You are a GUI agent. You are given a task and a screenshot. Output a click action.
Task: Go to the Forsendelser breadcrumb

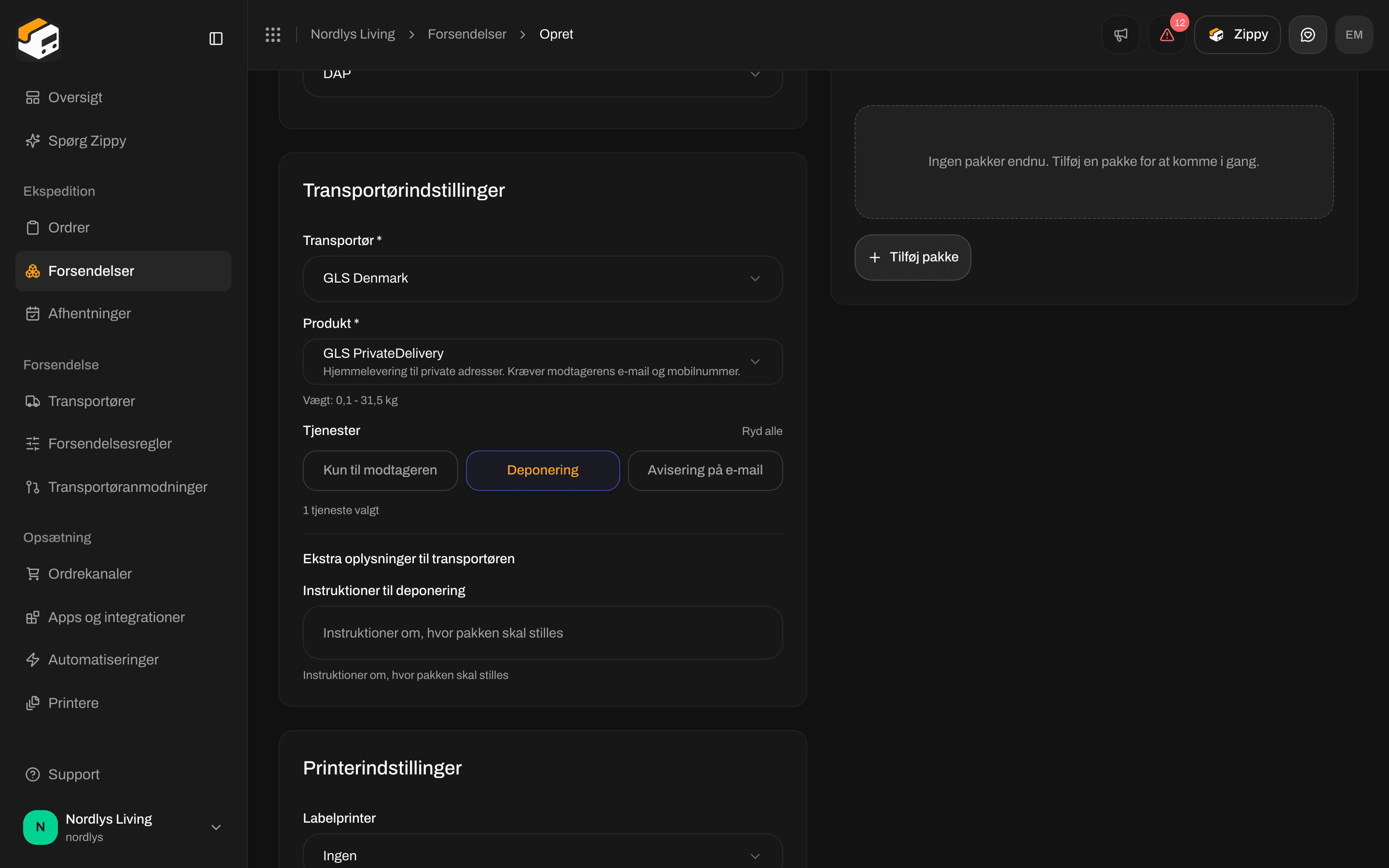467,34
